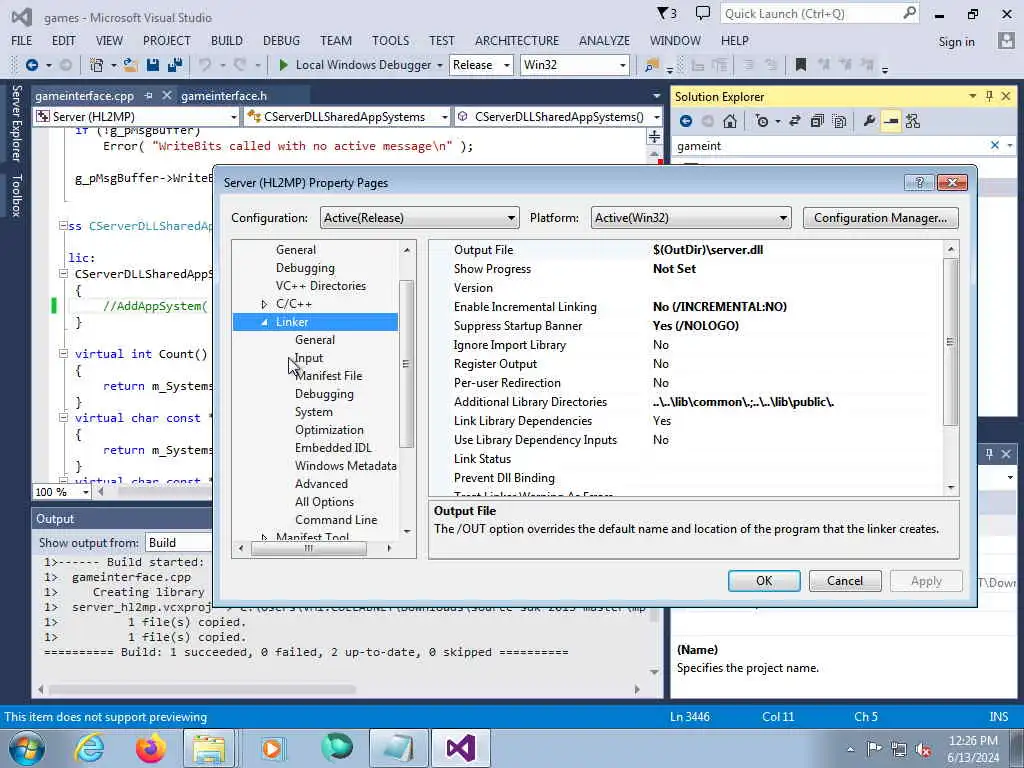Click the Sign in link
This screenshot has width=1024, height=768.
pos(956,41)
